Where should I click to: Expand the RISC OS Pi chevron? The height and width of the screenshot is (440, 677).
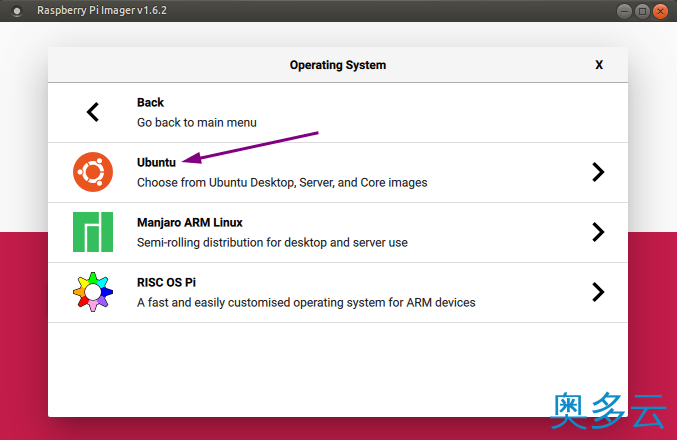pyautogui.click(x=598, y=292)
